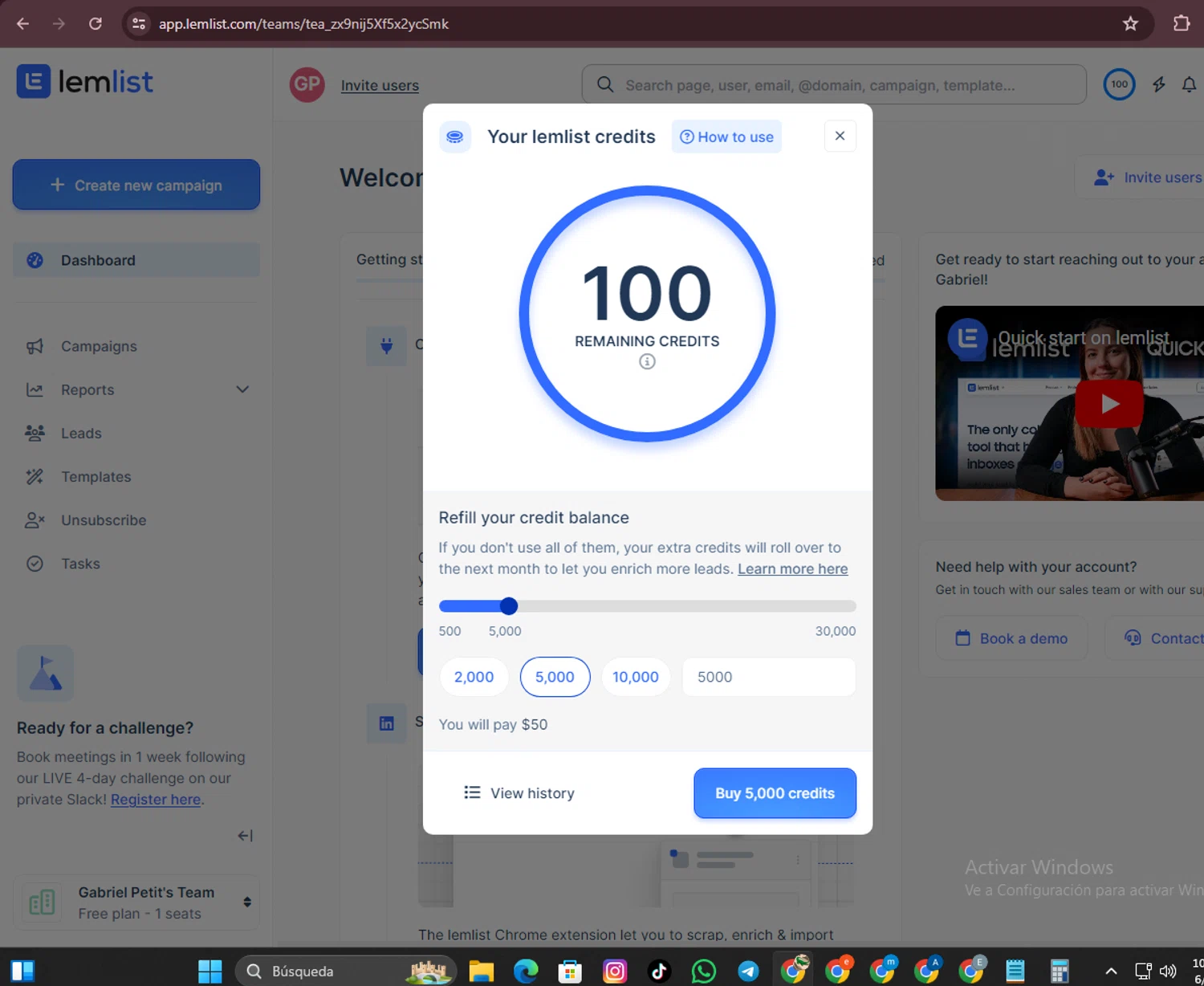Click the lightning bolt icon in top bar
Screen dimensions: 1204x986
(x=1158, y=84)
